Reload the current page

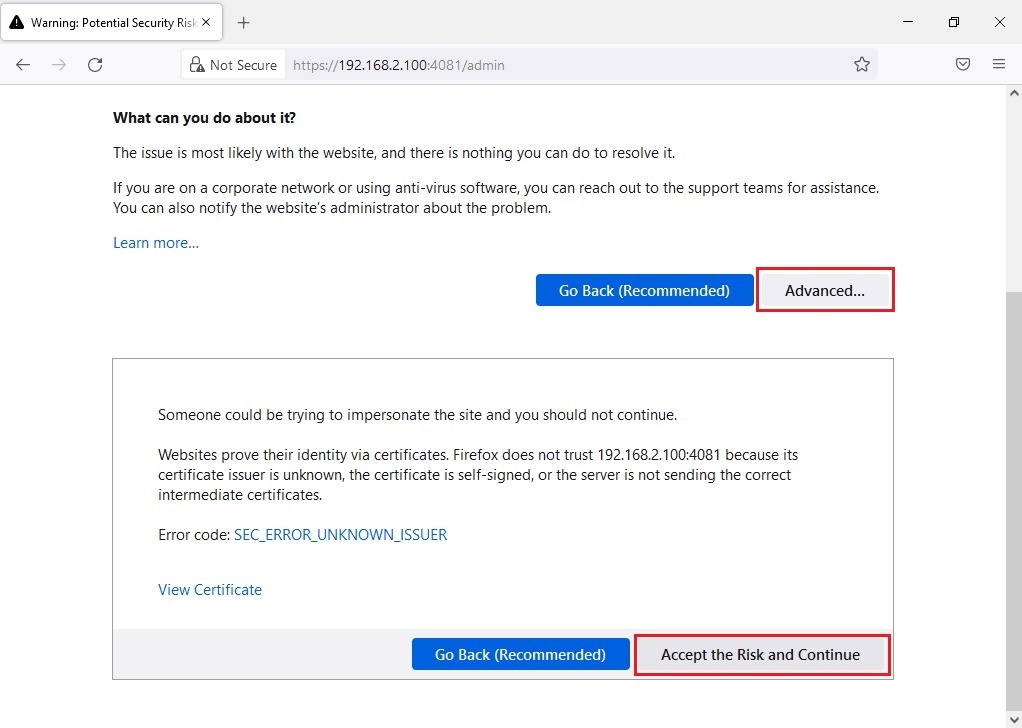95,65
